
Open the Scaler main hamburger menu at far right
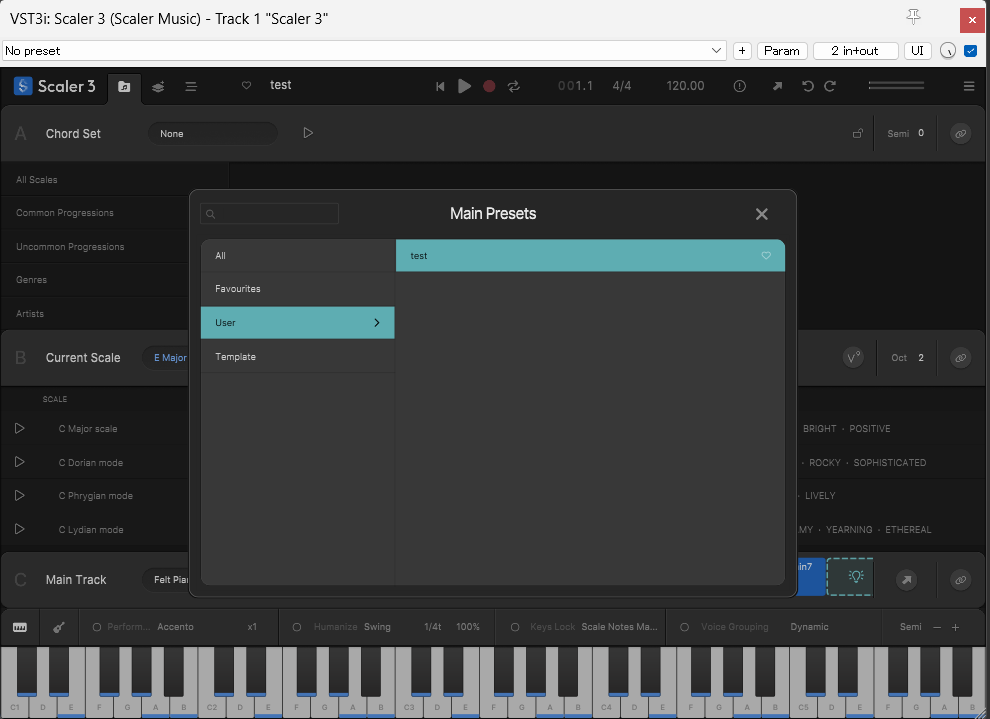(x=969, y=86)
